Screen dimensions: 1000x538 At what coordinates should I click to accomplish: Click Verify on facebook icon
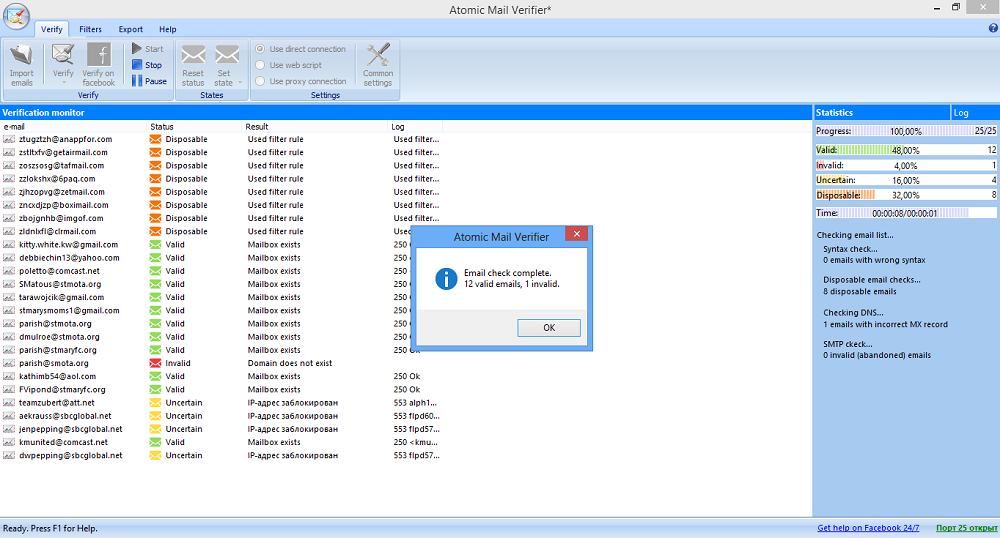[x=99, y=55]
